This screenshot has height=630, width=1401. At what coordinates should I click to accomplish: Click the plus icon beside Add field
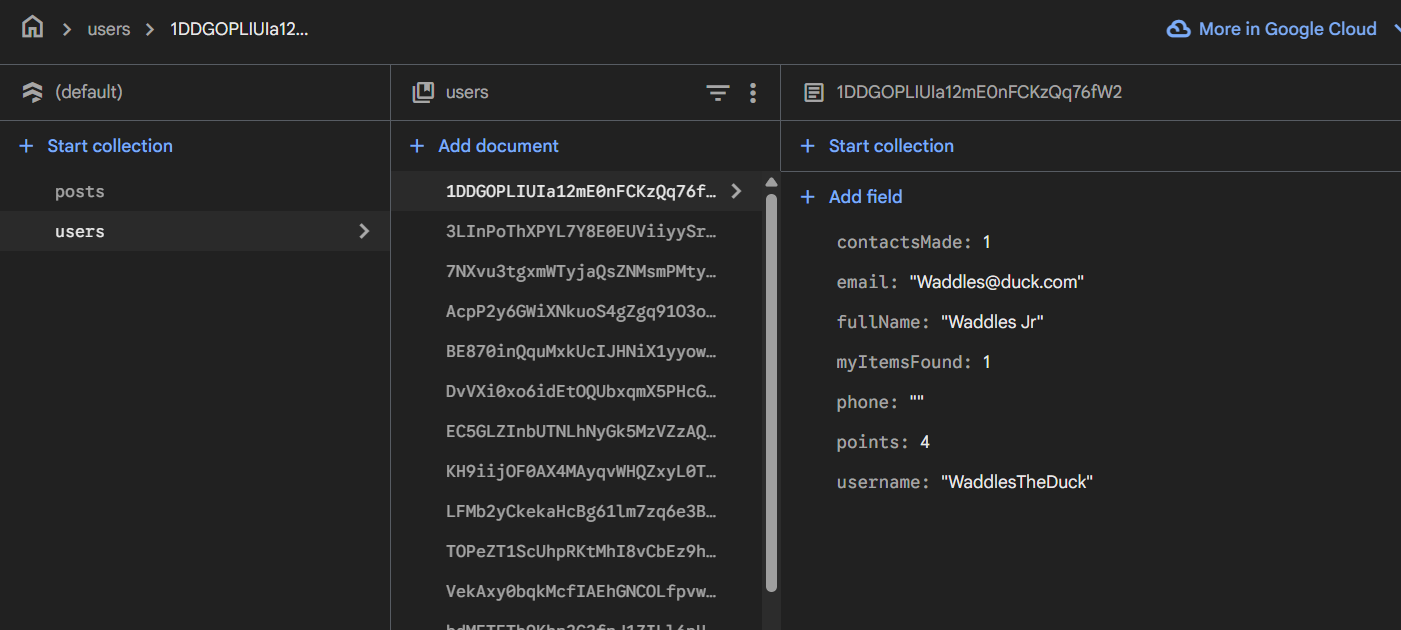point(808,198)
